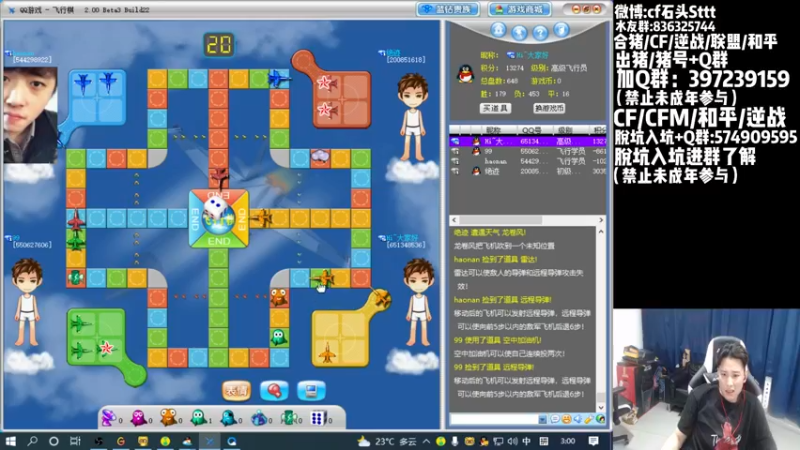
Task: Open the home icon in side panel
Action: pyautogui.click(x=498, y=30)
